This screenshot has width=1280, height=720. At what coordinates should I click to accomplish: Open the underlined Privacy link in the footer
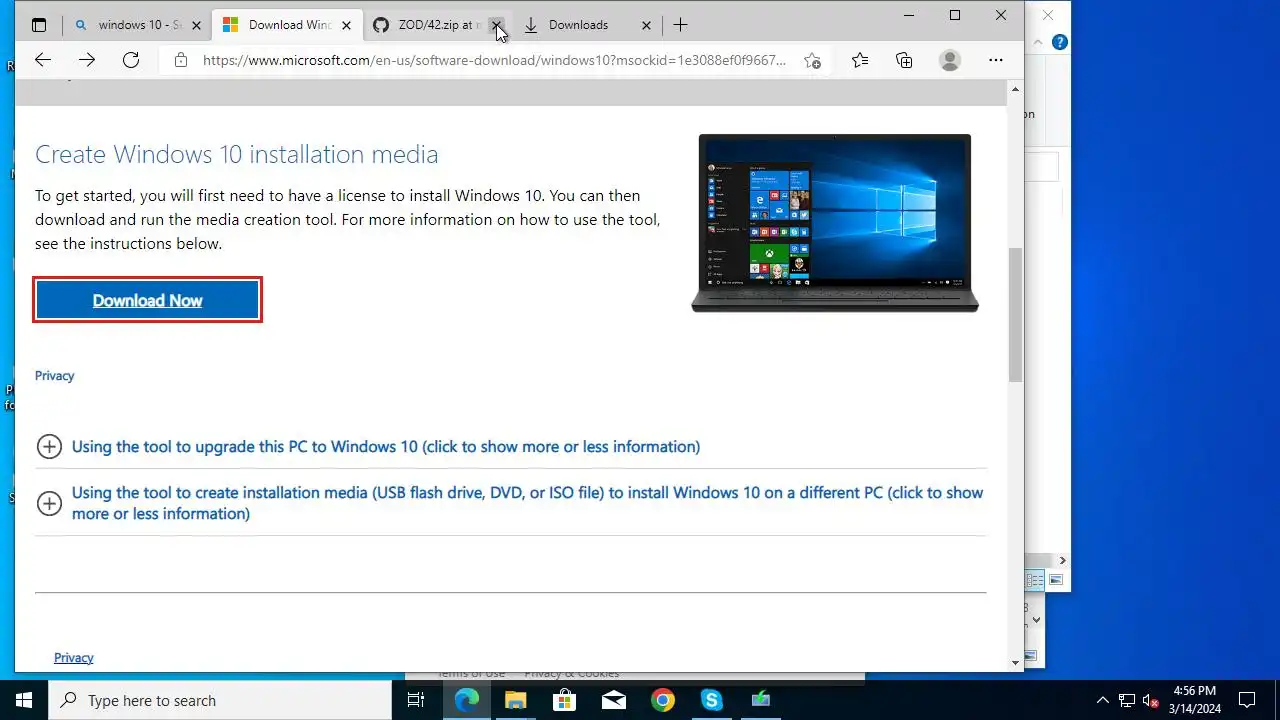(74, 657)
